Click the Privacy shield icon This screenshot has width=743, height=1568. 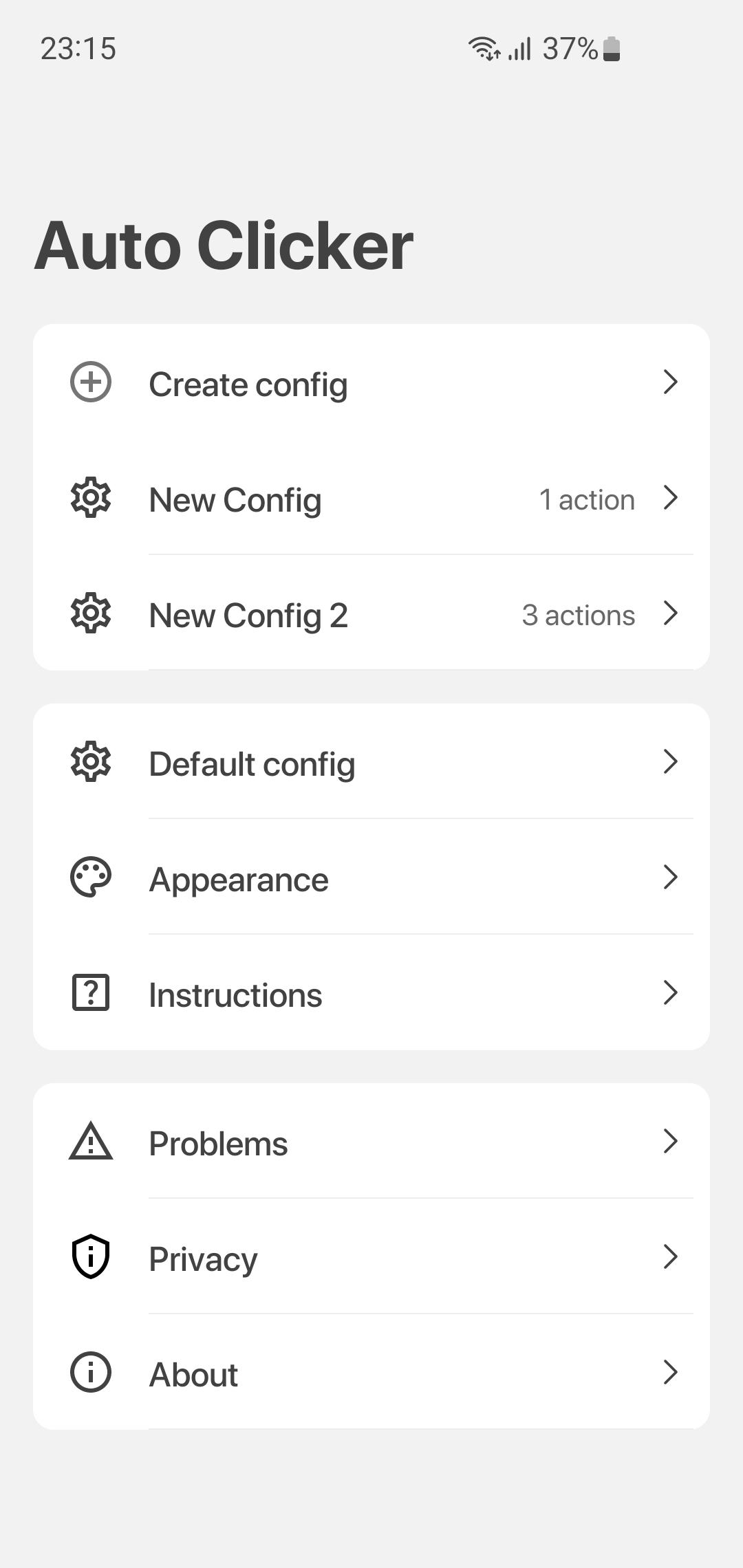(91, 1256)
